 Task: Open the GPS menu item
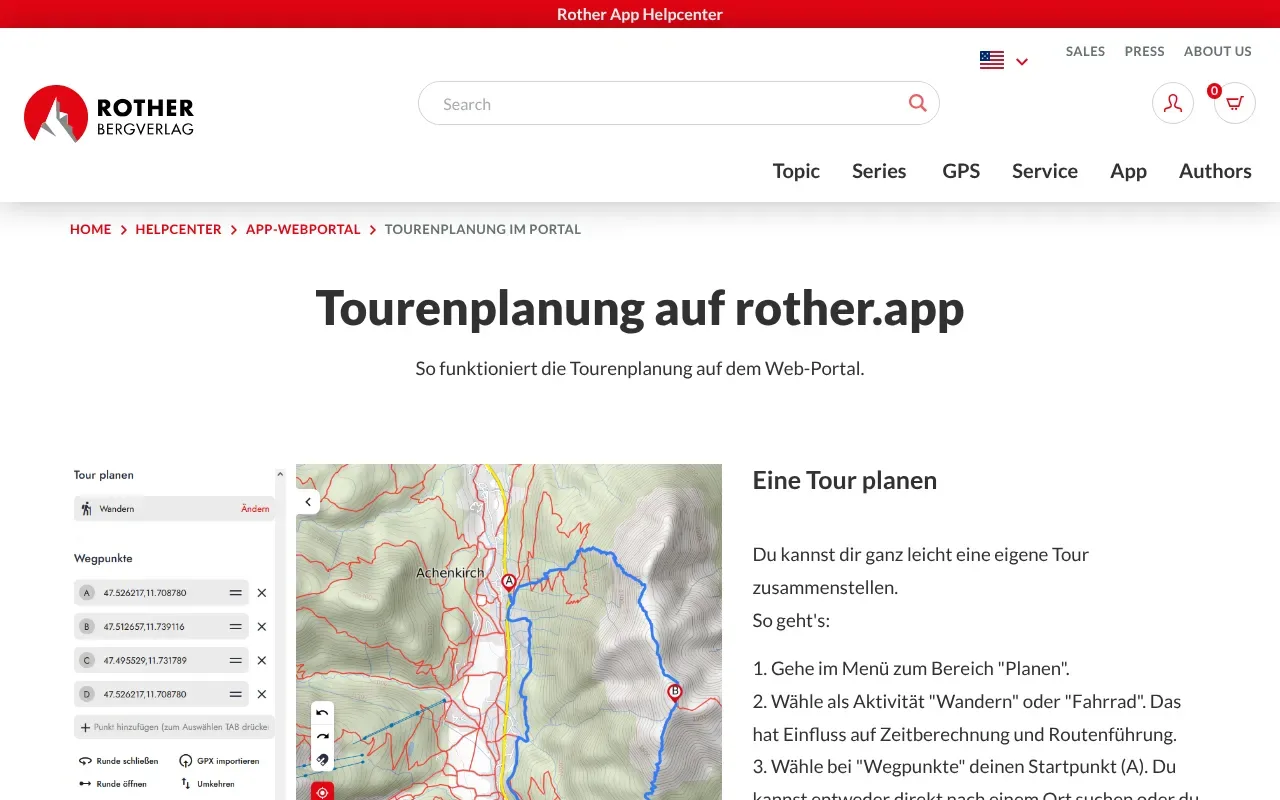tap(961, 170)
